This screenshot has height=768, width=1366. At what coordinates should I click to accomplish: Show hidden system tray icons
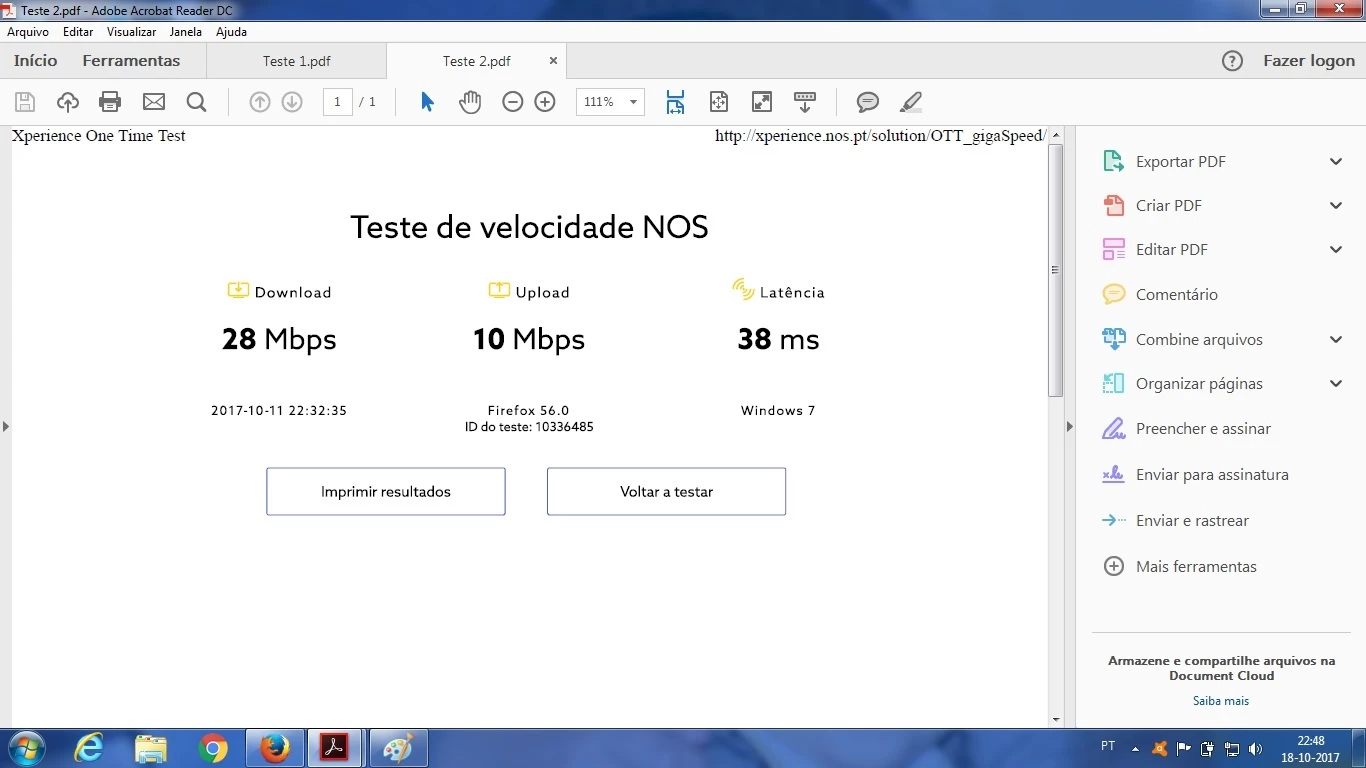coord(1135,748)
